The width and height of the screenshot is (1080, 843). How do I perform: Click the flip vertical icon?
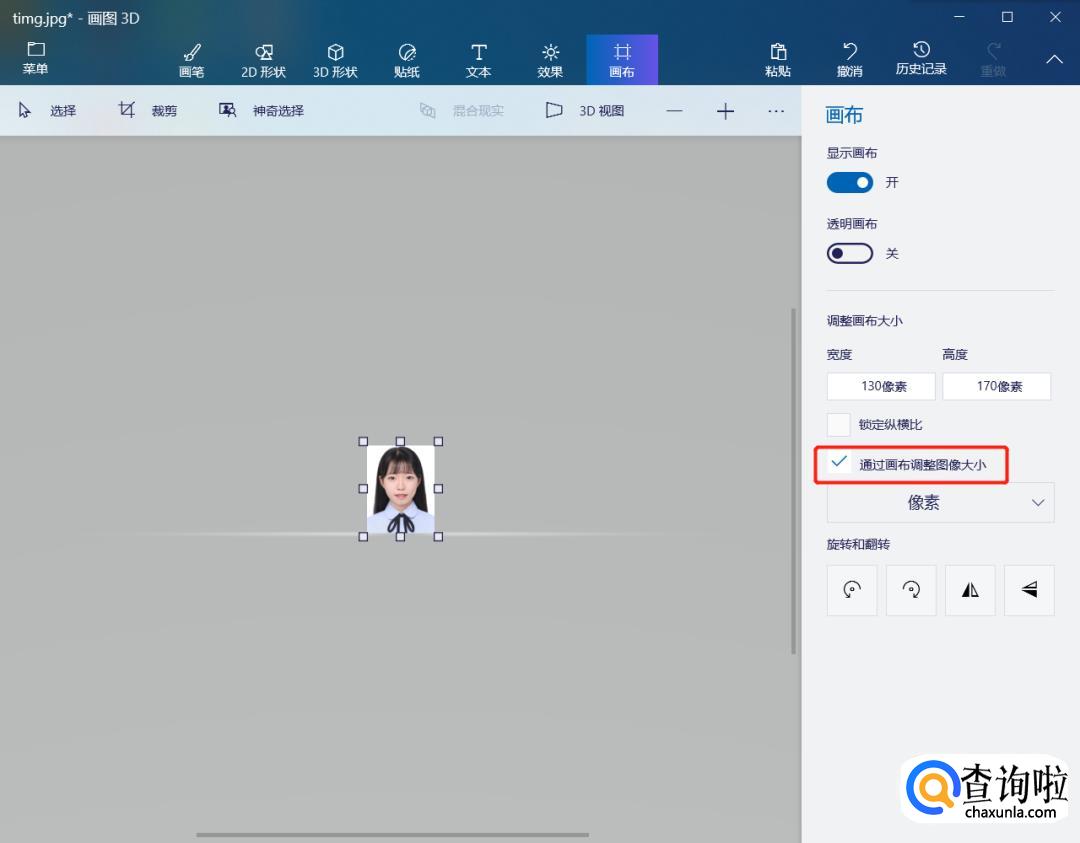pyautogui.click(x=1029, y=590)
